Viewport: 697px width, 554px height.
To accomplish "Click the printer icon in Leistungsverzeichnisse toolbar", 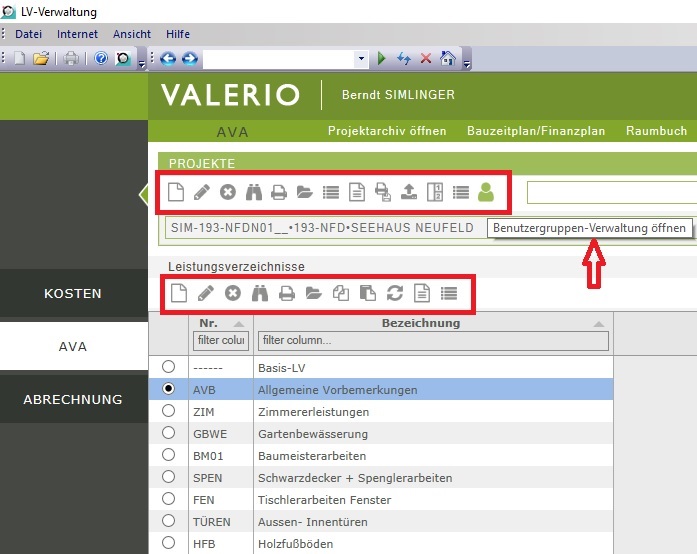I will pos(287,293).
